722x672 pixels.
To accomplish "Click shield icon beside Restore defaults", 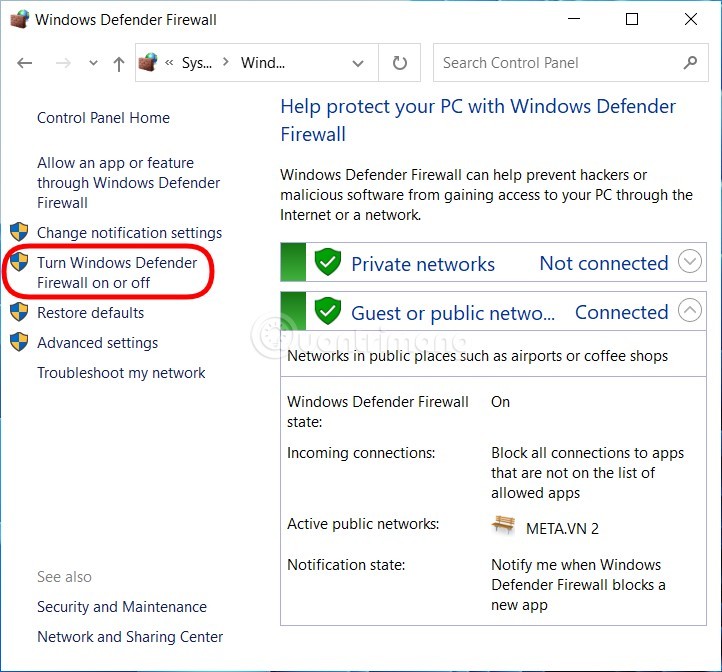I will click(x=19, y=312).
